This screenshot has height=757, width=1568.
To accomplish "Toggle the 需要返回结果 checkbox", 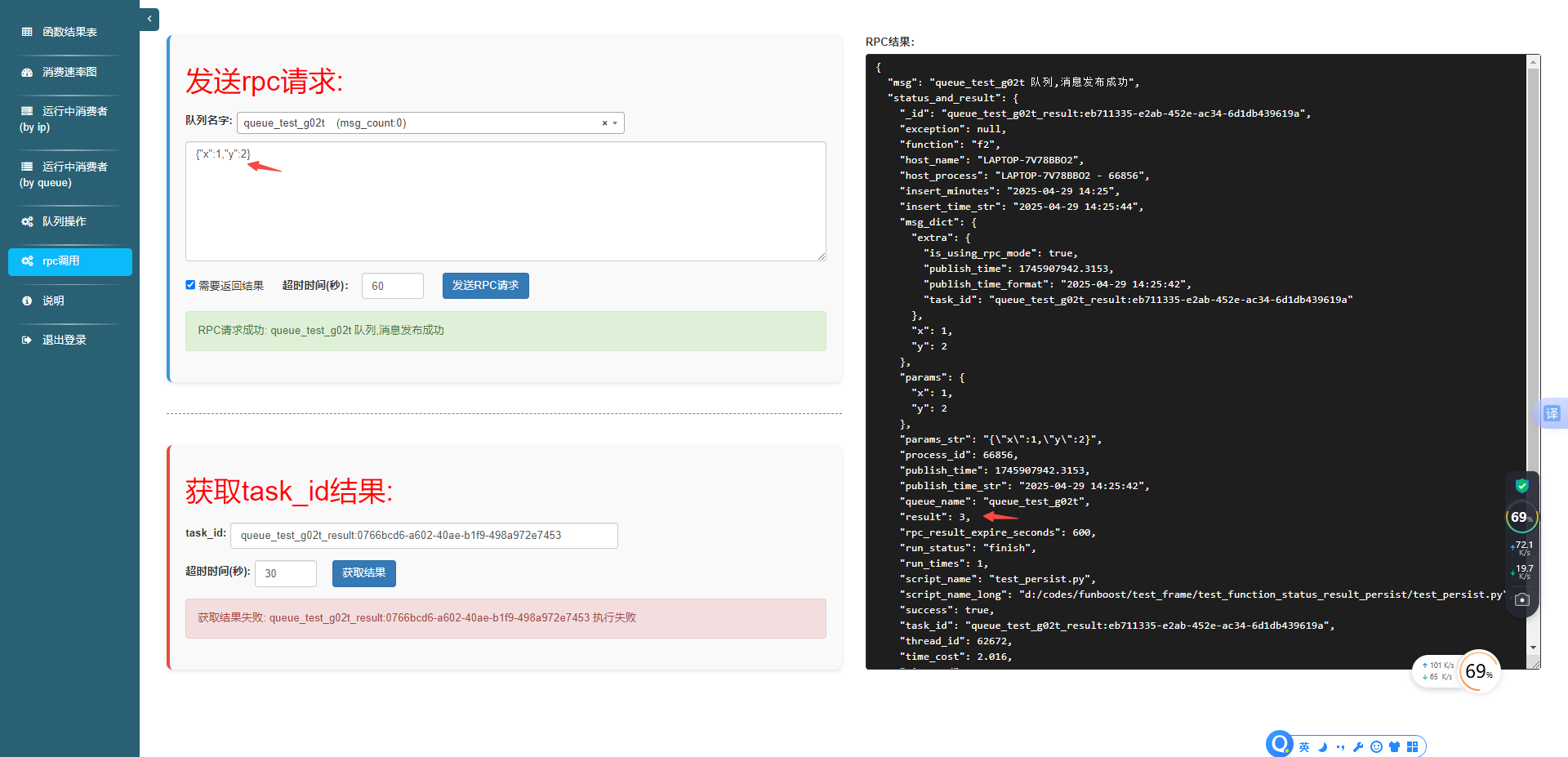I will pos(190,285).
